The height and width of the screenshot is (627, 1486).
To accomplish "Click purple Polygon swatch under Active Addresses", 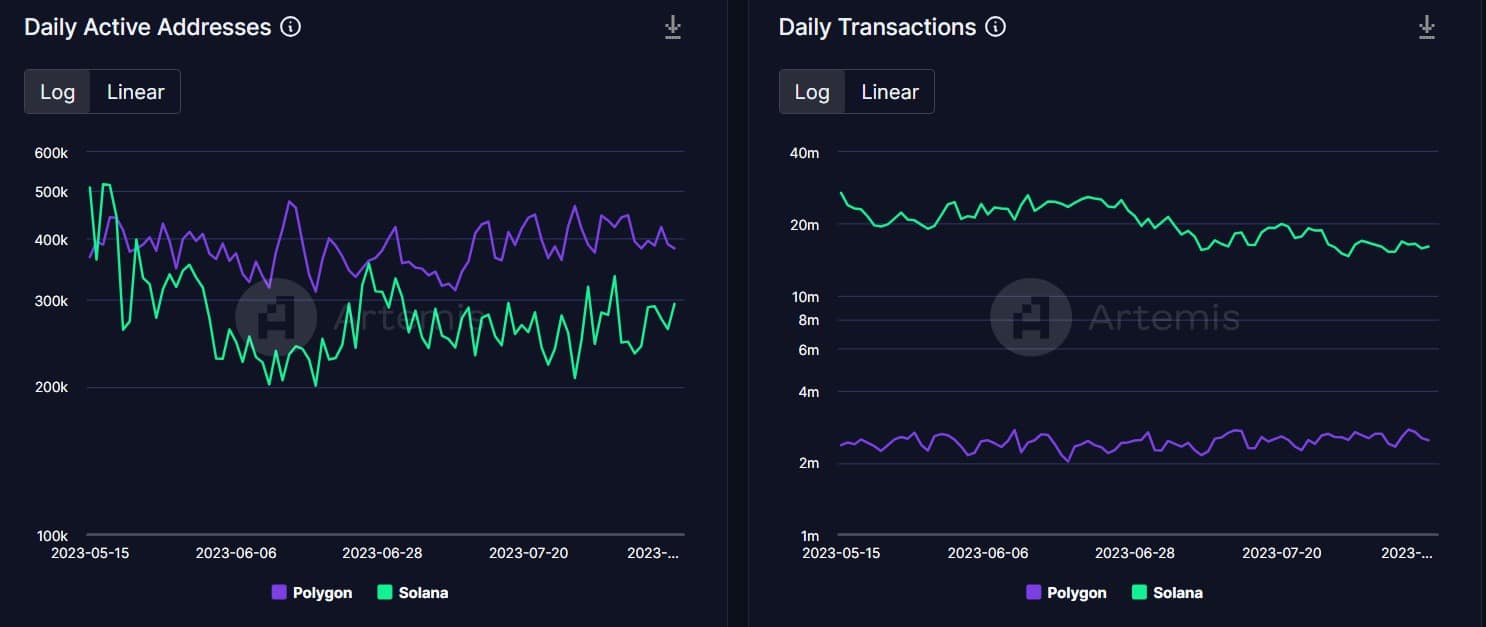I will click(x=279, y=592).
